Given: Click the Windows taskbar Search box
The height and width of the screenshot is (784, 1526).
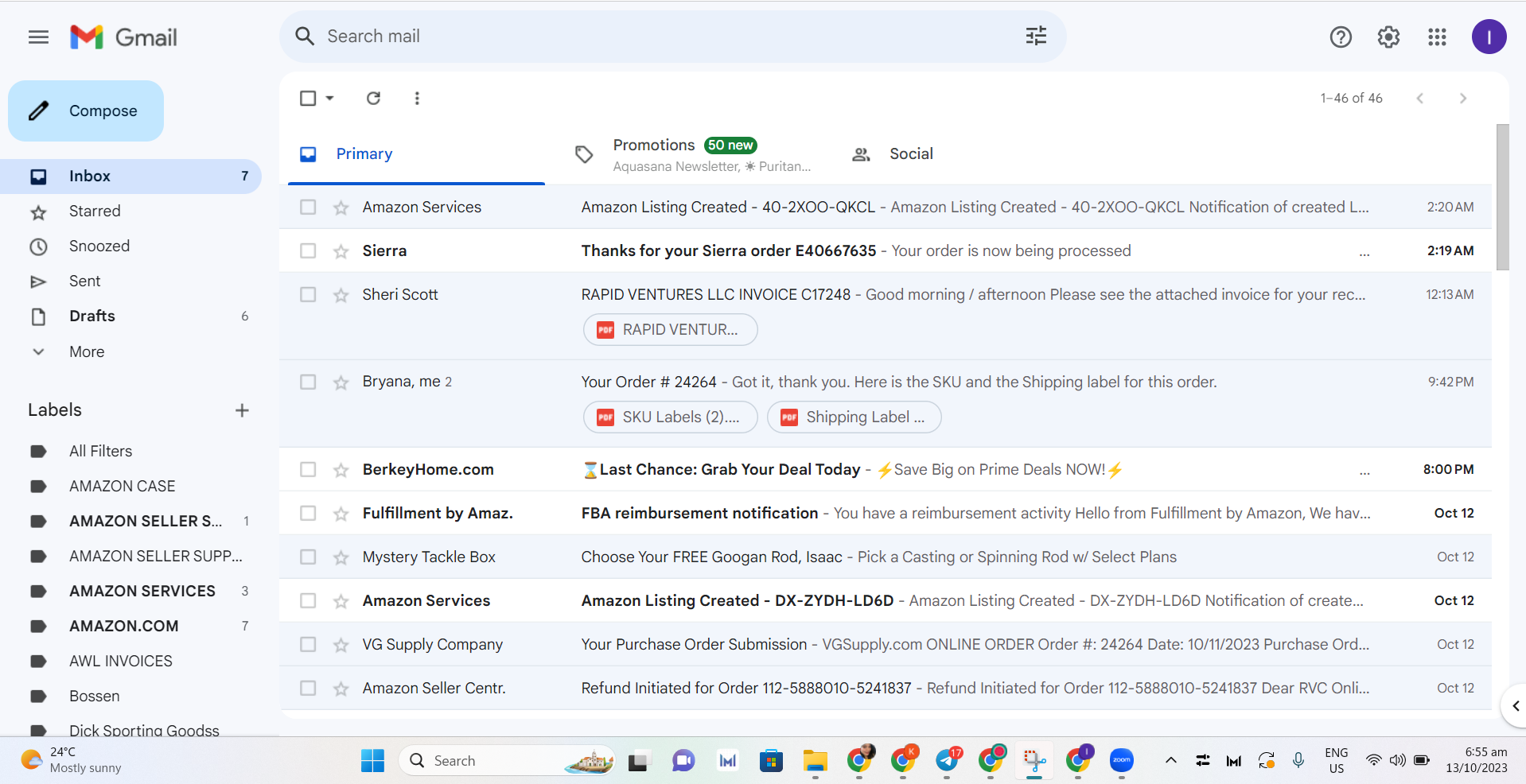Looking at the screenshot, I should (x=507, y=761).
